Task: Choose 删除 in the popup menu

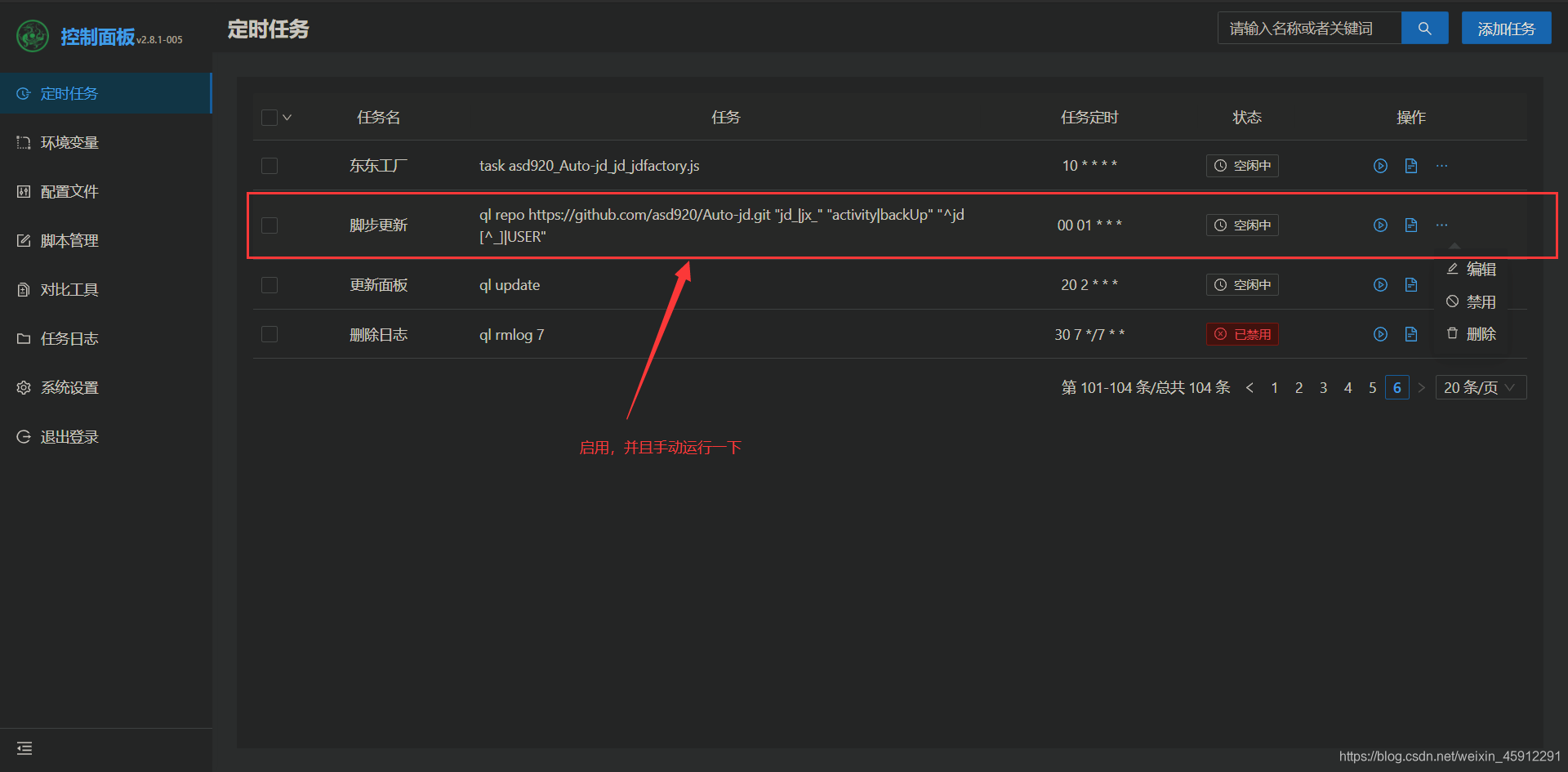Action: (1471, 334)
